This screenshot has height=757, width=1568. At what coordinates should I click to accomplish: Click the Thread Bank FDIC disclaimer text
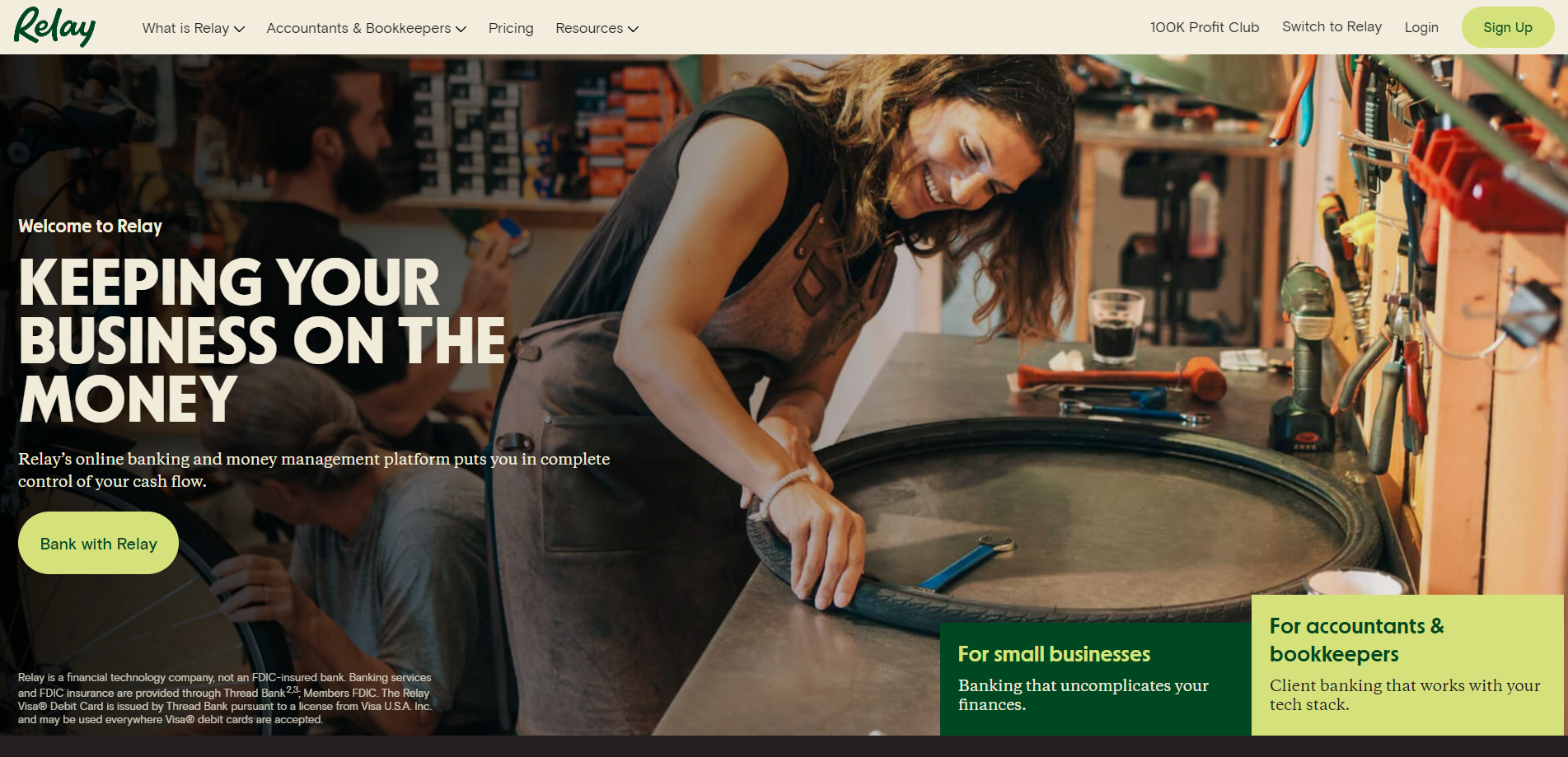225,699
